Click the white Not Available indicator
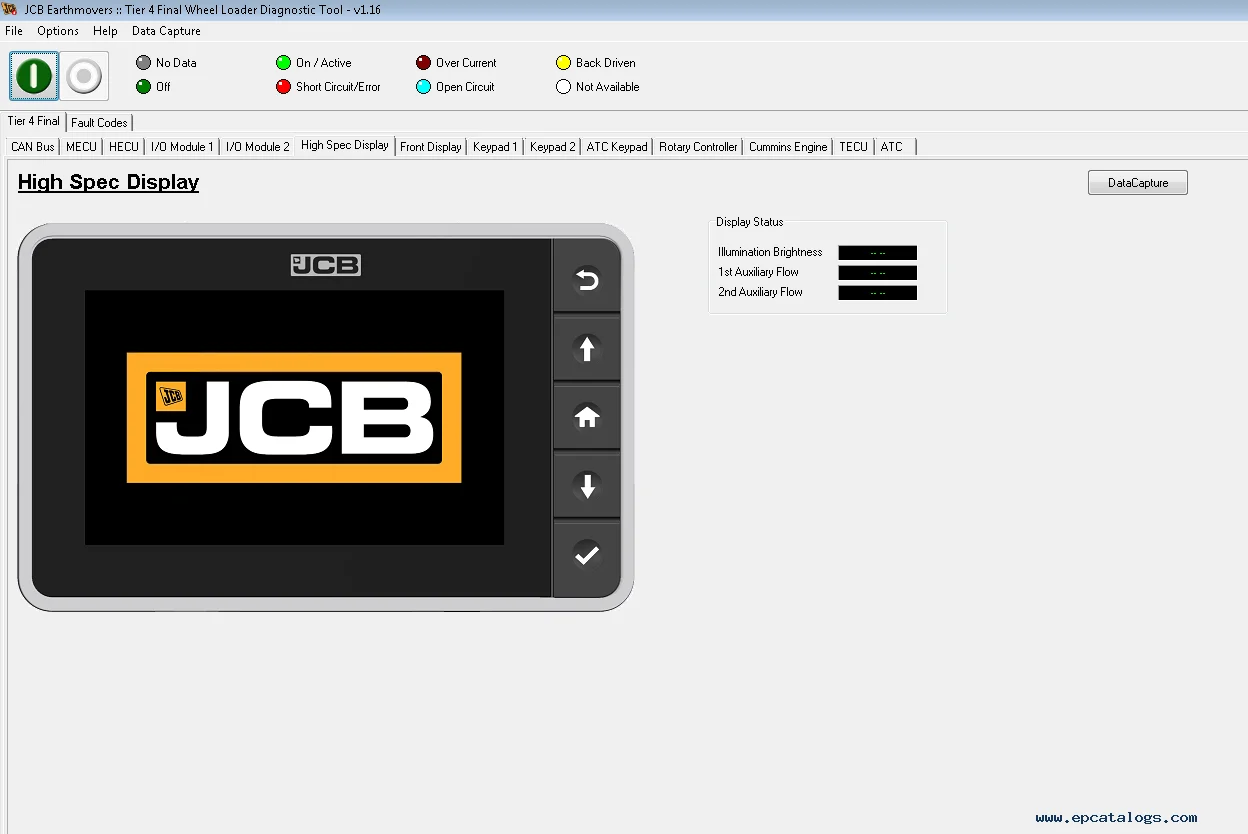The height and width of the screenshot is (834, 1248). pyautogui.click(x=563, y=86)
